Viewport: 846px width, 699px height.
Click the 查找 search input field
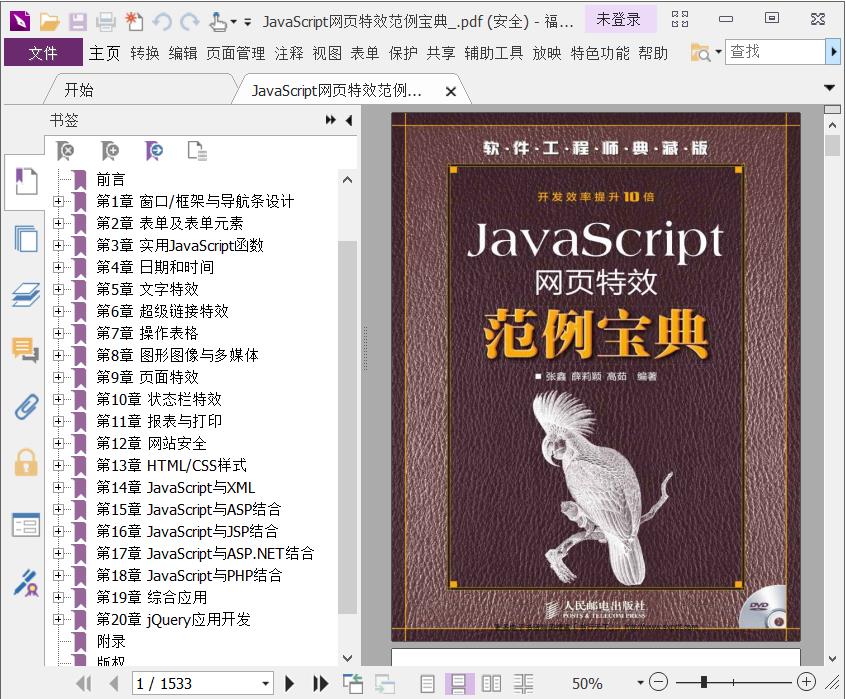tap(776, 52)
